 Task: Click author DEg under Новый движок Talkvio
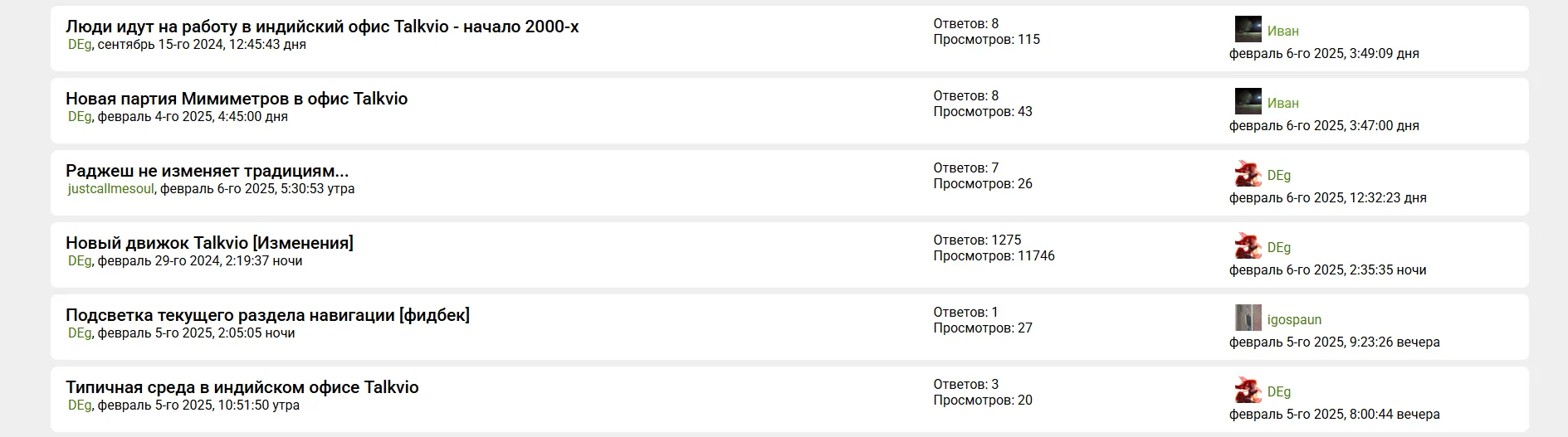tap(80, 261)
